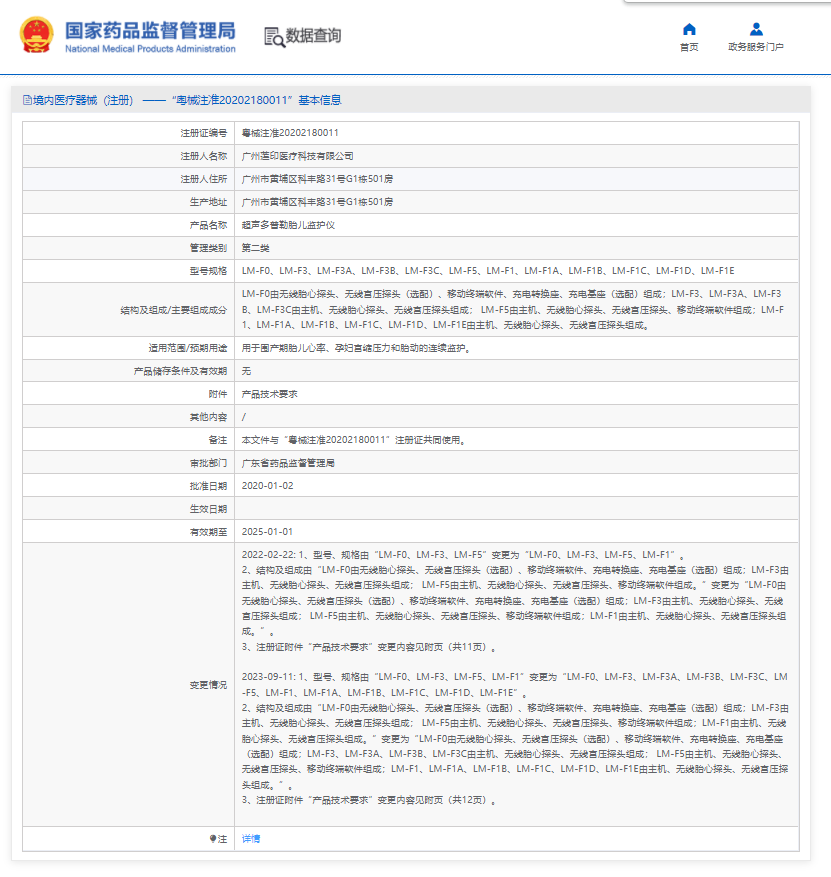Click the 共12页 attachment change line
This screenshot has height=877, width=831.
click(x=369, y=800)
